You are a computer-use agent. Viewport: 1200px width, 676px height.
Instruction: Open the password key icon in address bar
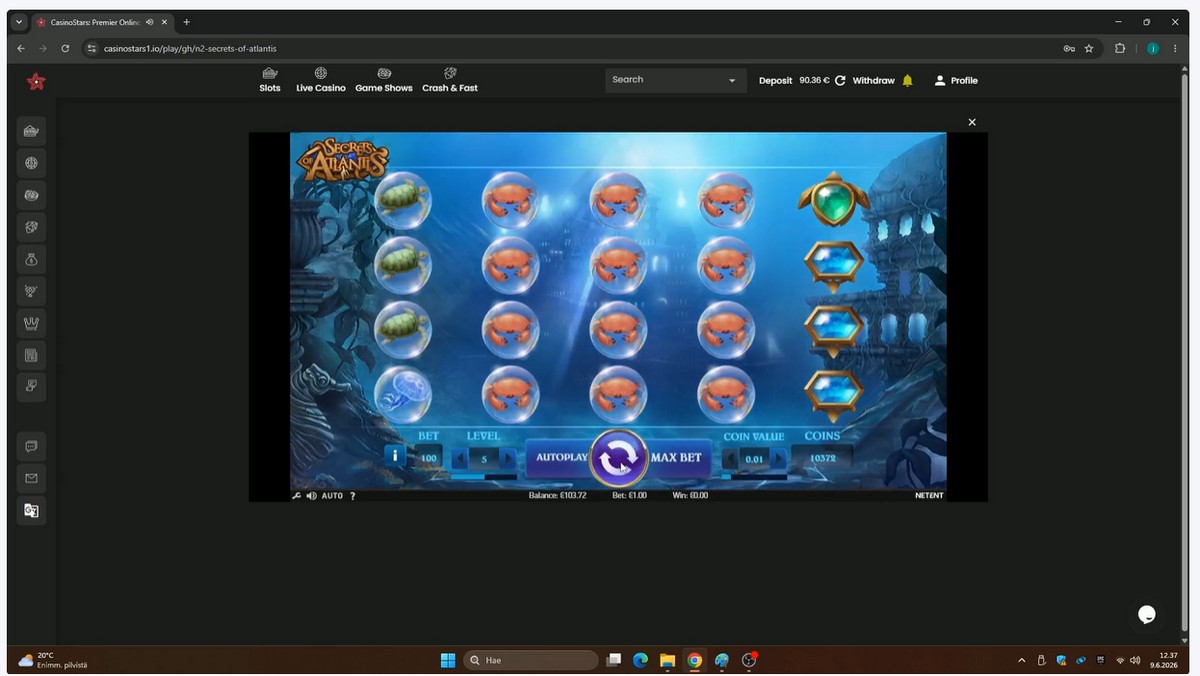pos(1069,48)
